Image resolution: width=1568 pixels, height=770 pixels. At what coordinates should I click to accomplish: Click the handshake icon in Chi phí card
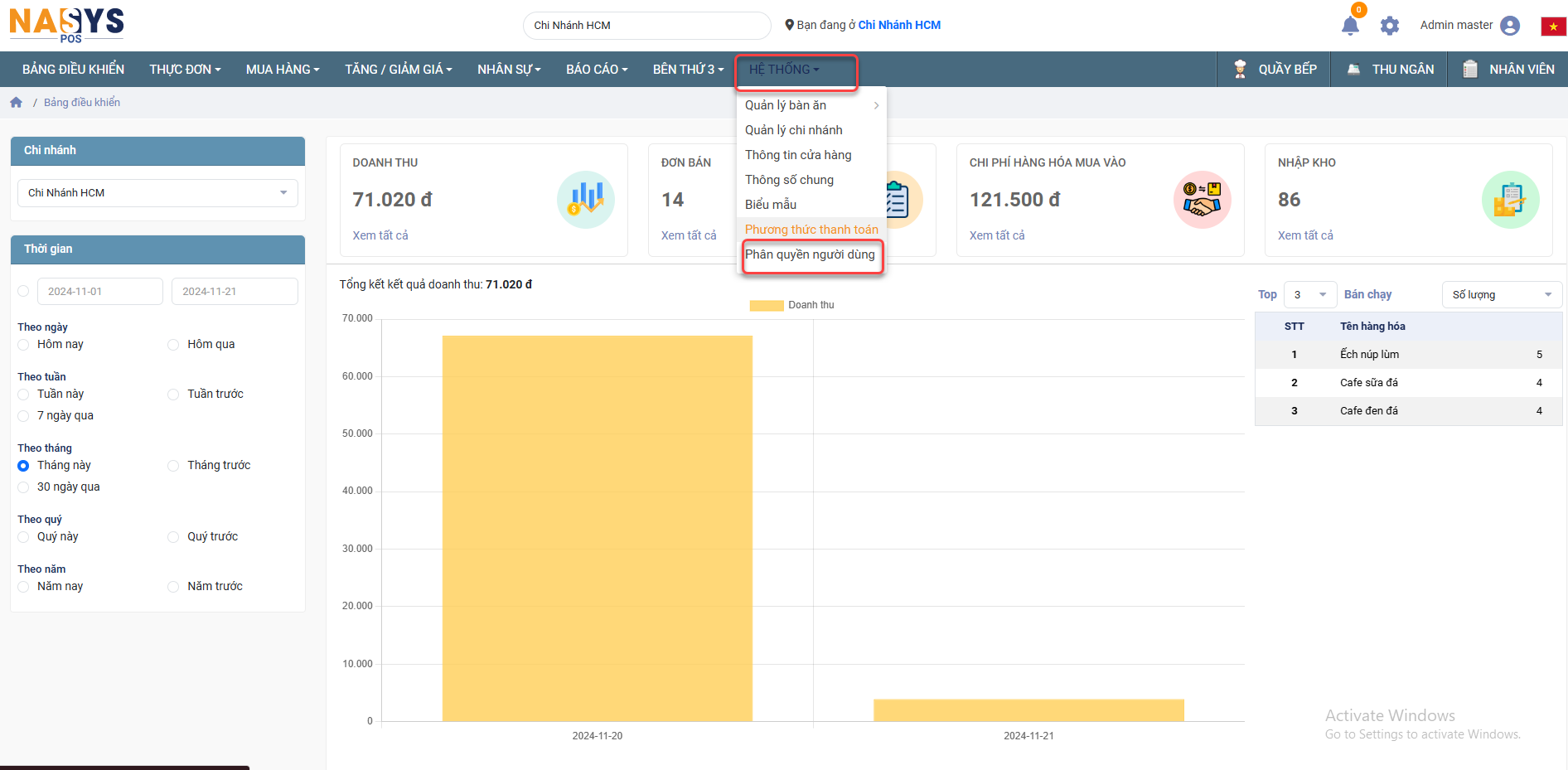[1203, 200]
